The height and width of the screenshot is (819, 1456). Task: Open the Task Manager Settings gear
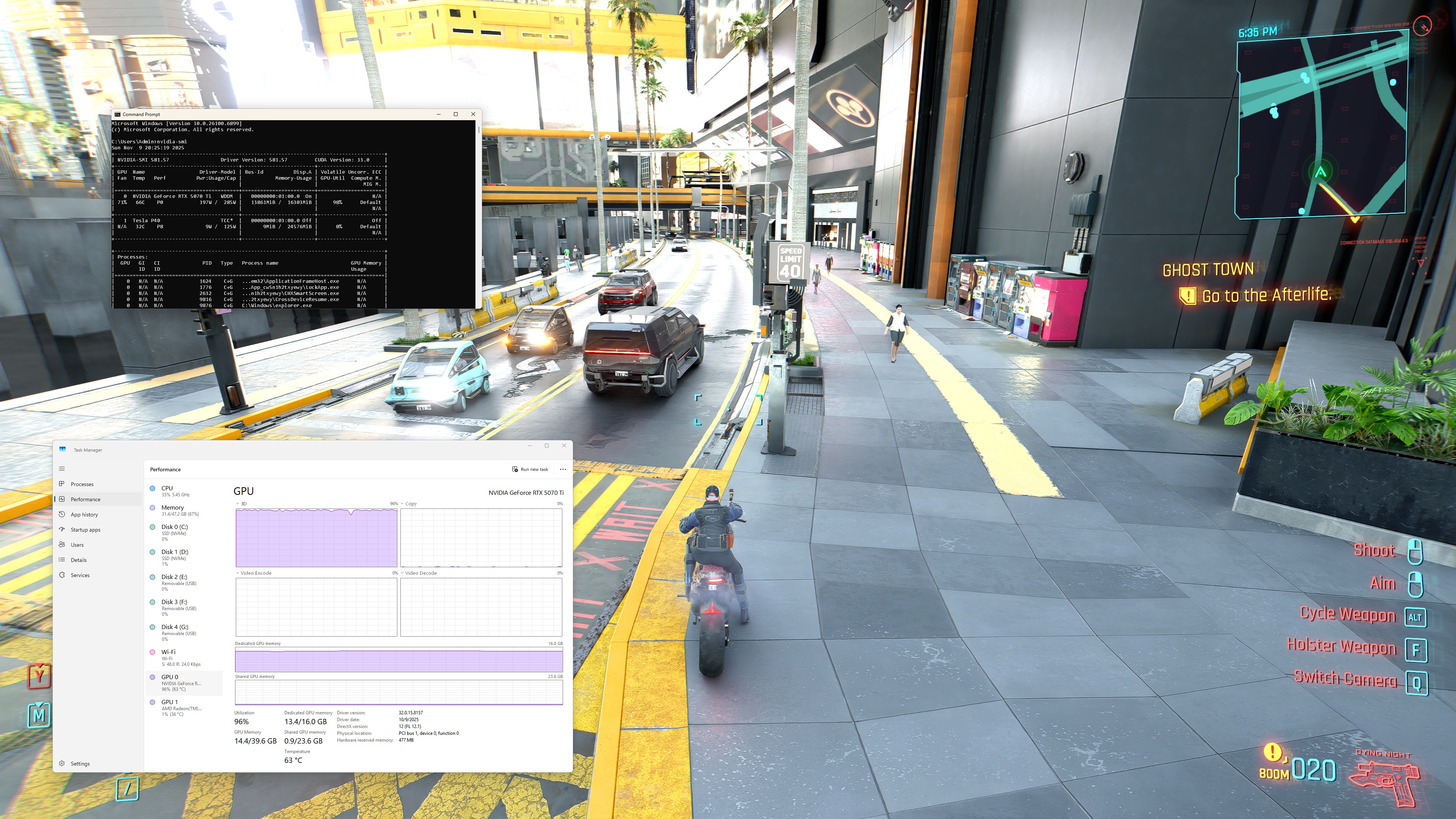[61, 764]
